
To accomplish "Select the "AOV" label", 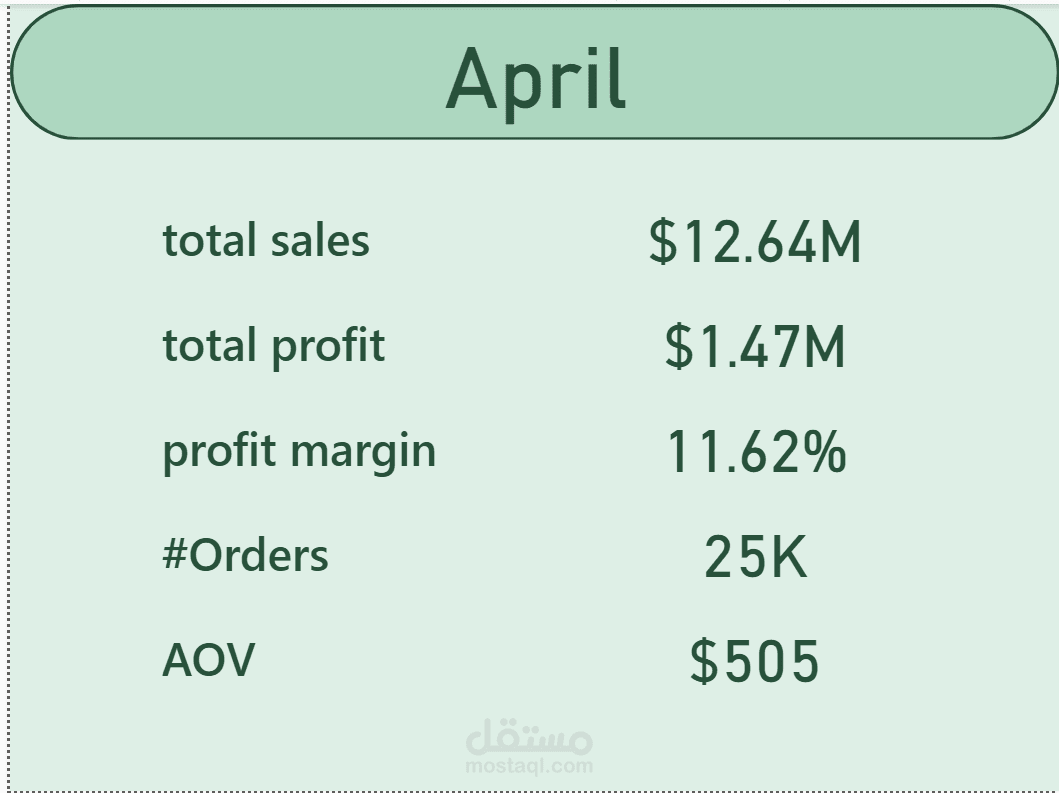I will pyautogui.click(x=209, y=660).
